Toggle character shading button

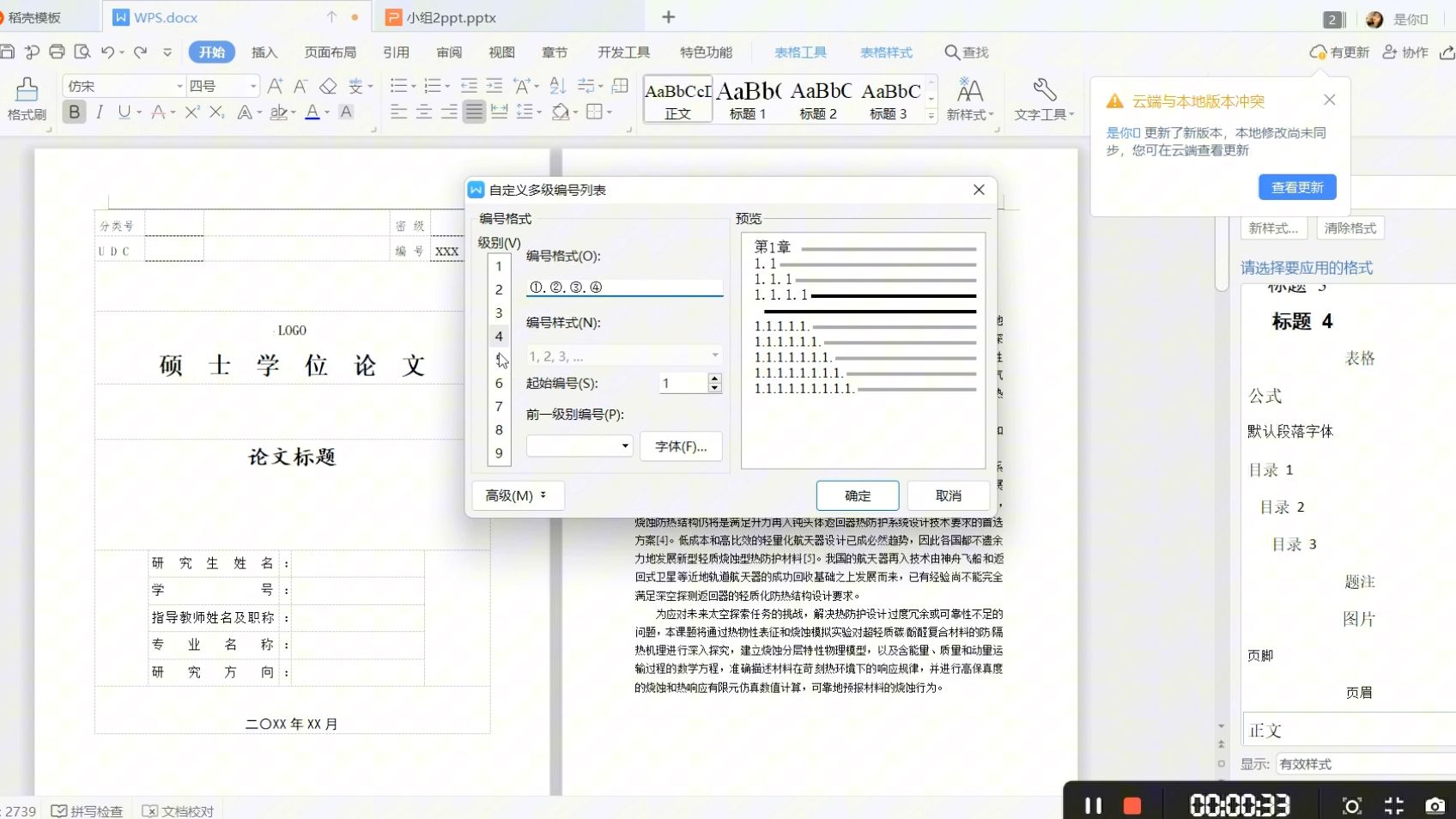(347, 112)
